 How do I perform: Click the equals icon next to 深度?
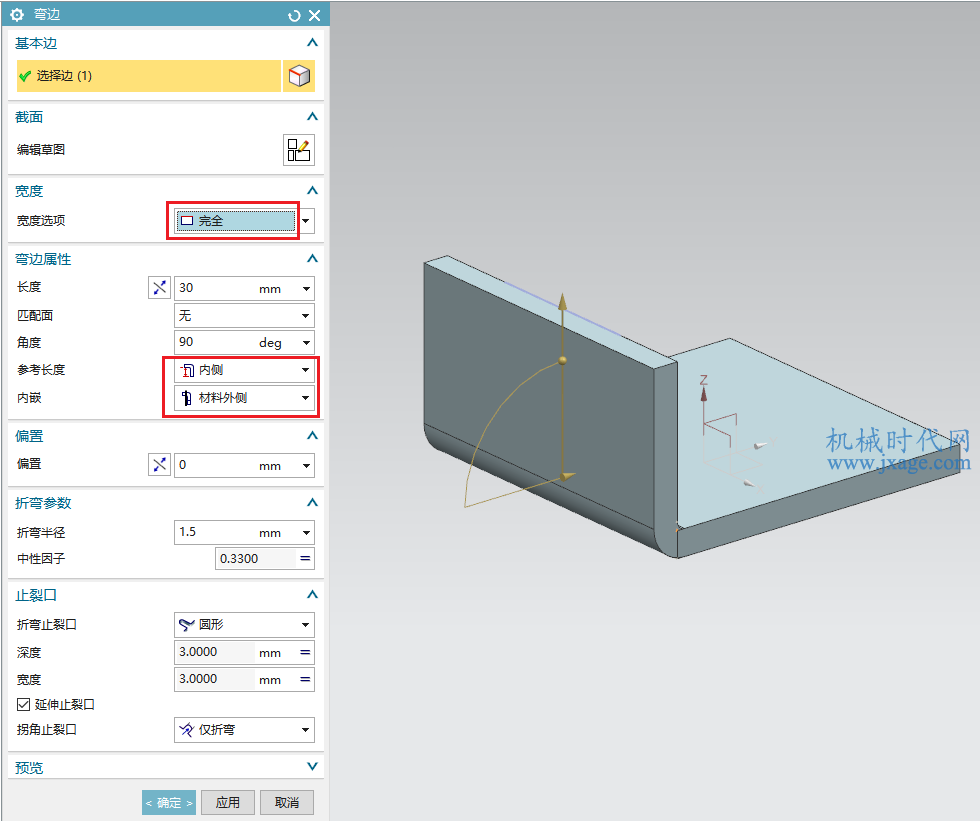[x=305, y=652]
